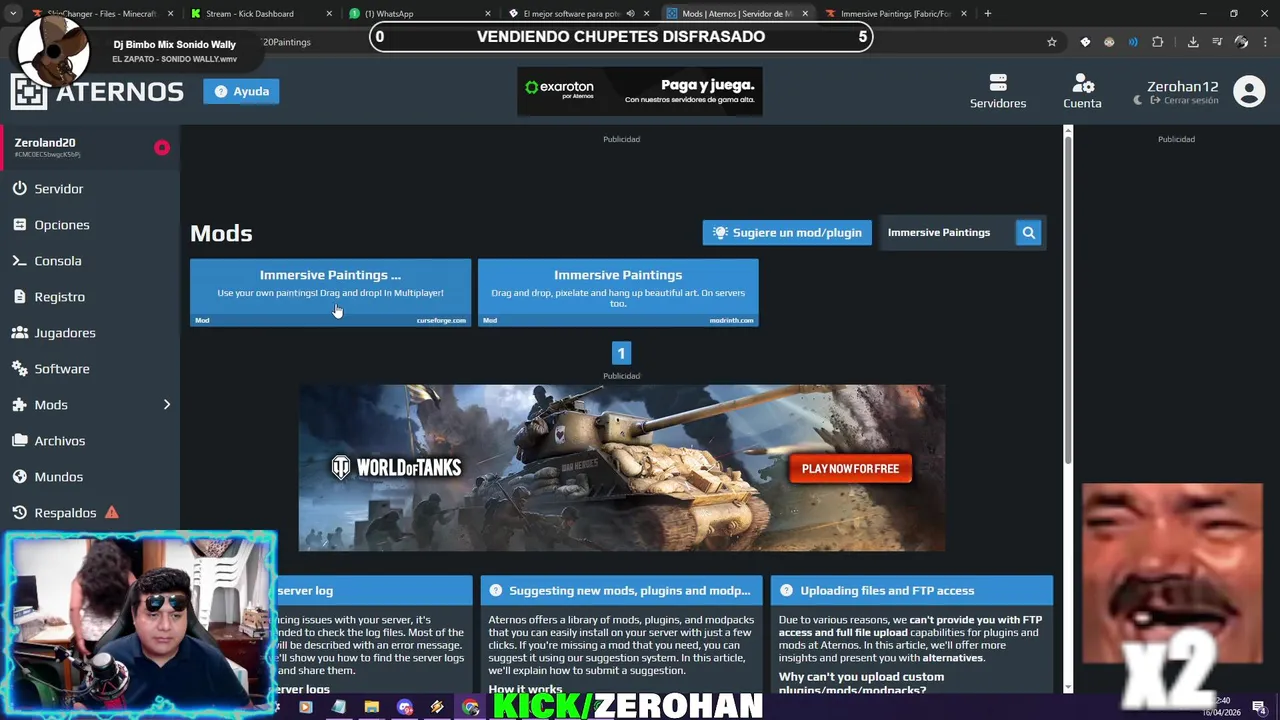Click the lightbulb icon on Sugiere un mod/plugin
The image size is (1280, 720).
click(720, 232)
